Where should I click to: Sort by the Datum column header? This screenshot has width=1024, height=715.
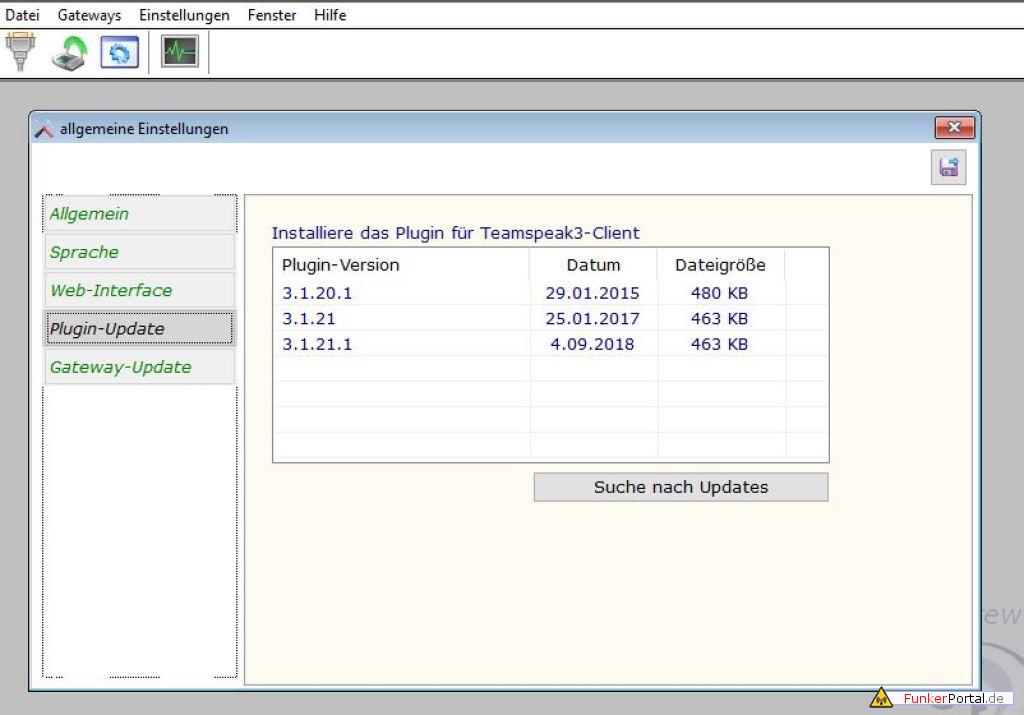click(x=593, y=265)
